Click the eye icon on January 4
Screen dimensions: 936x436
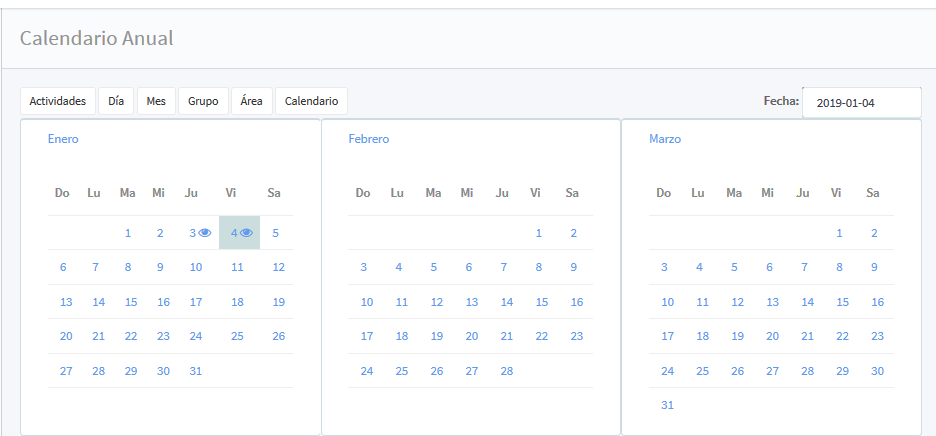[x=246, y=233]
